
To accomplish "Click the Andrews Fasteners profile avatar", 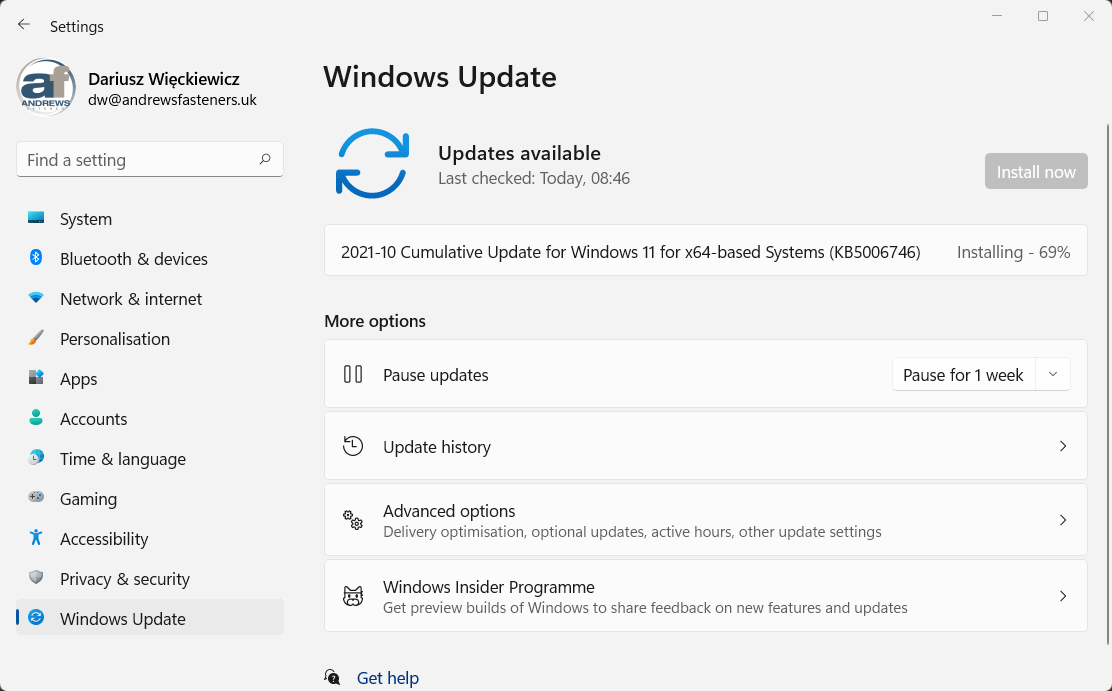I will (x=46, y=87).
